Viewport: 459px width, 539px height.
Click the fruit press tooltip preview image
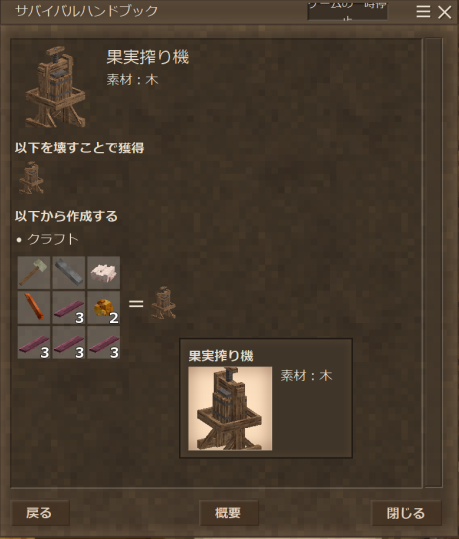[x=230, y=408]
